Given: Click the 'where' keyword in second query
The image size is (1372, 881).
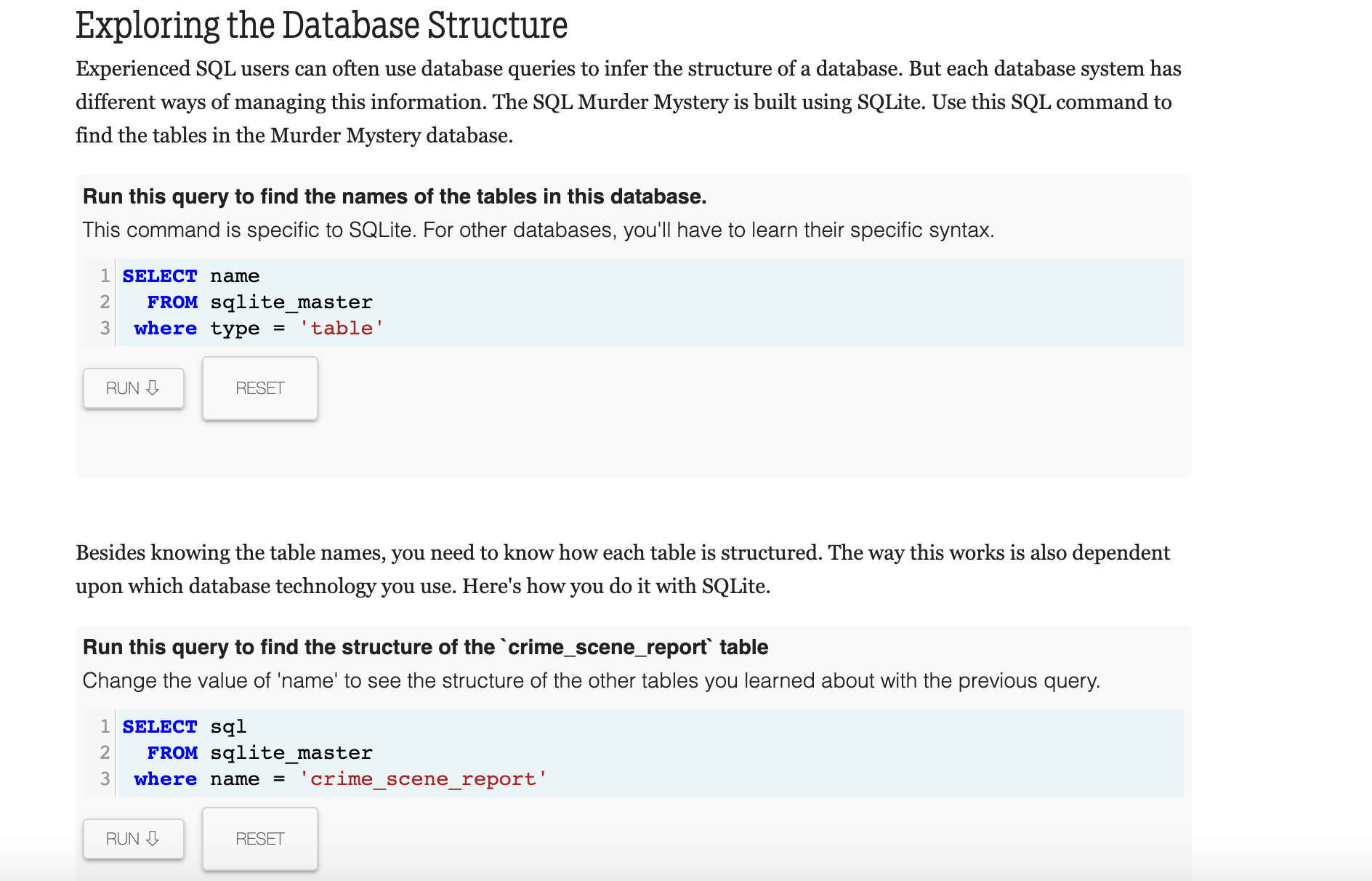Looking at the screenshot, I should coord(165,779).
